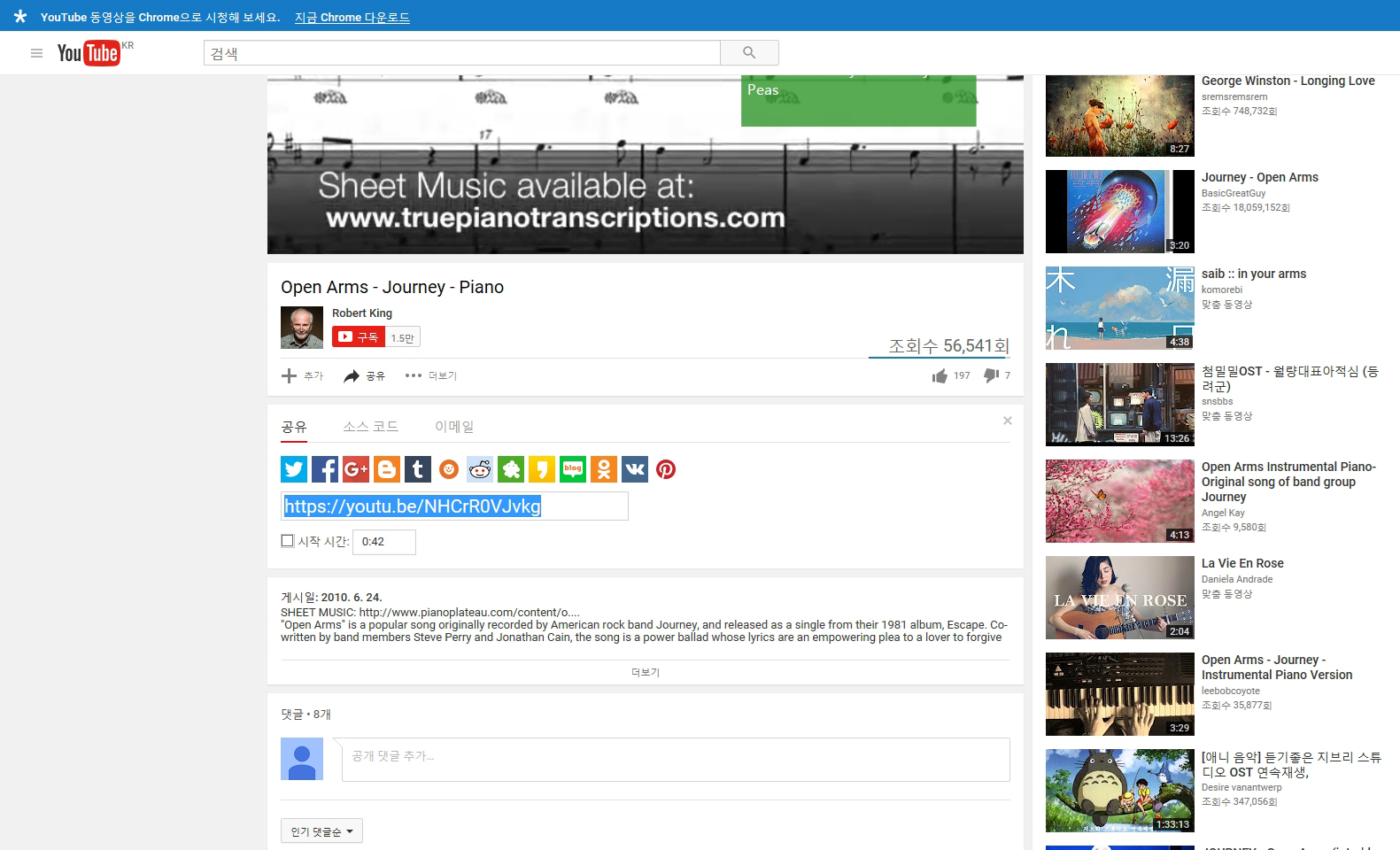The image size is (1400, 850).
Task: Share the video on Google+
Action: tap(356, 469)
